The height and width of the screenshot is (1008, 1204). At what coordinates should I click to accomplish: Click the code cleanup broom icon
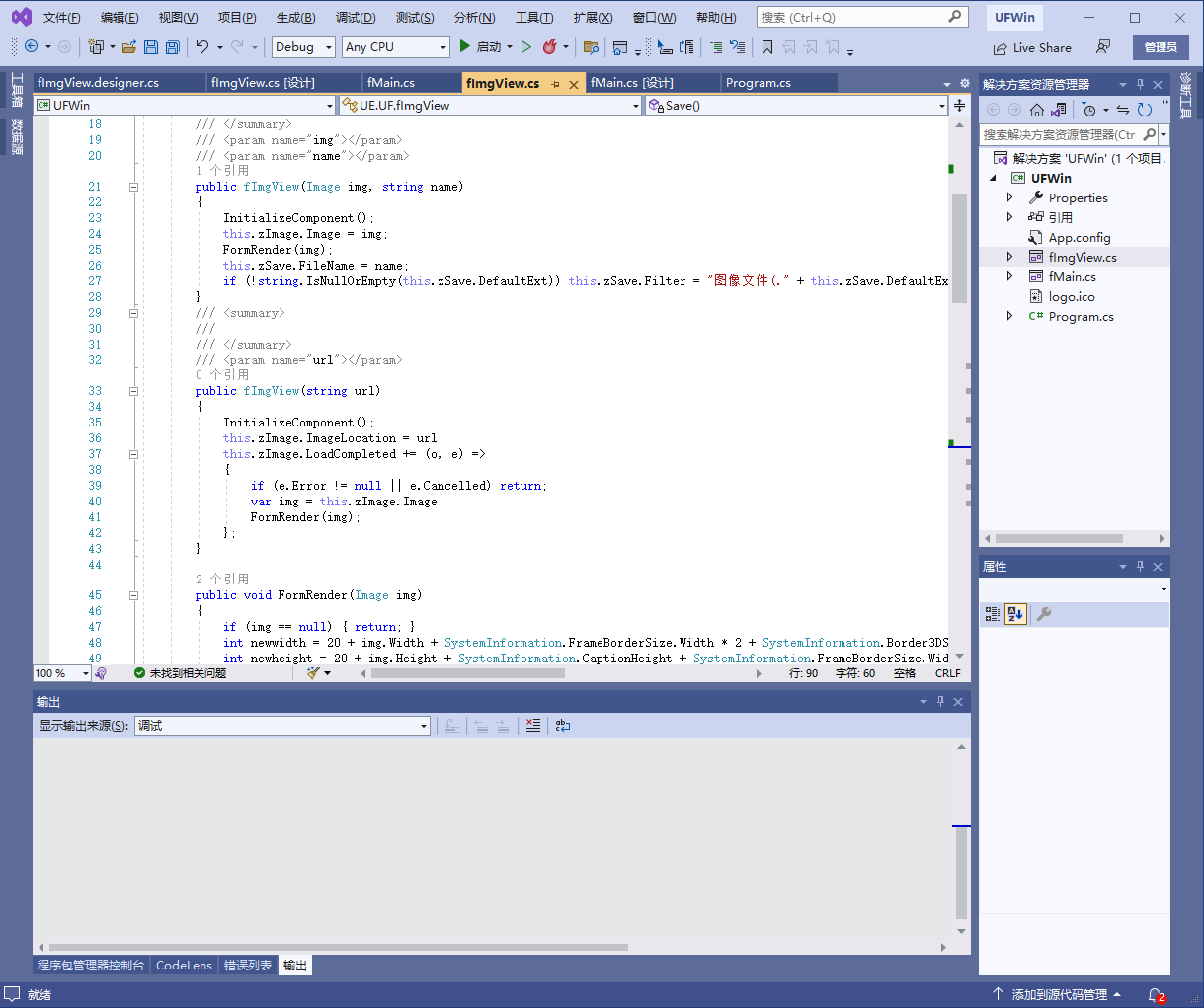(x=313, y=673)
